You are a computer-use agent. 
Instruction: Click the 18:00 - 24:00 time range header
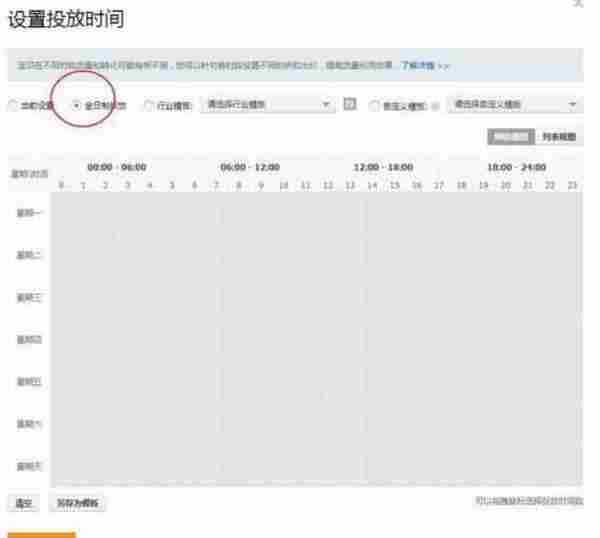click(x=516, y=167)
